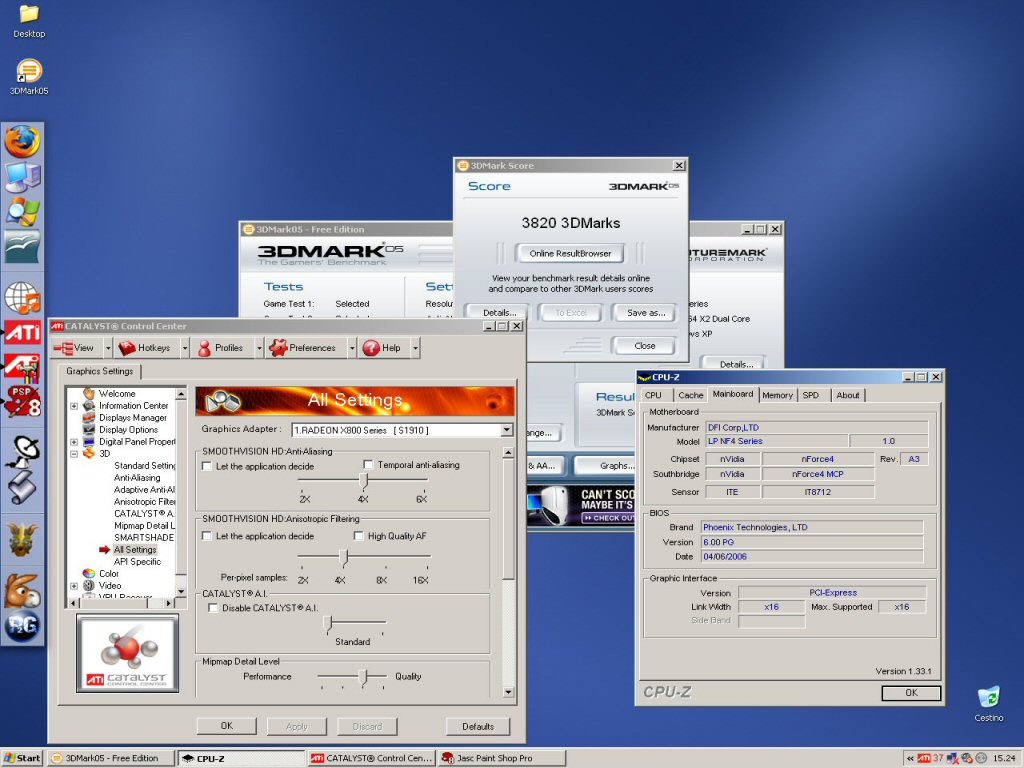The width and height of the screenshot is (1024, 768).
Task: Select Display Options tree item
Action: tap(128, 430)
